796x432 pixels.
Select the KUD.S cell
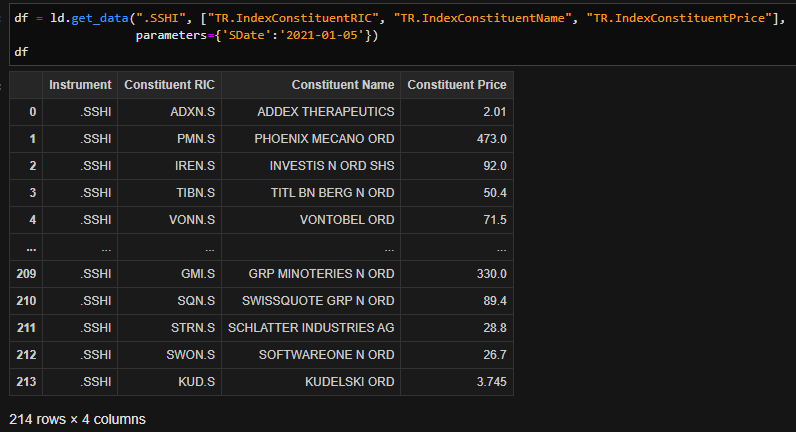pos(170,382)
